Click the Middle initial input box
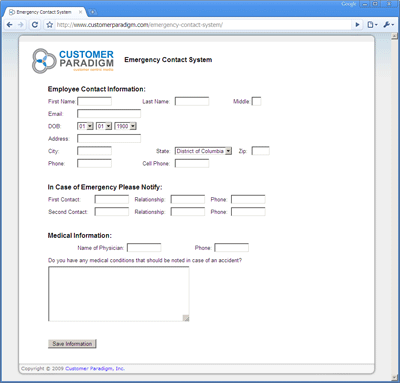Image resolution: width=400 pixels, height=383 pixels. tap(256, 101)
